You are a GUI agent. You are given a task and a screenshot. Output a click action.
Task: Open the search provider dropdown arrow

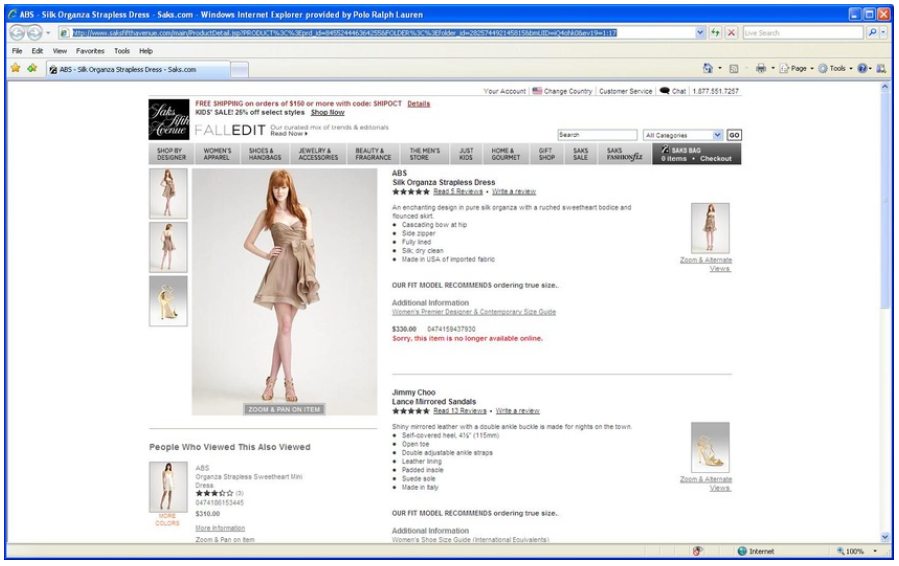pos(884,33)
